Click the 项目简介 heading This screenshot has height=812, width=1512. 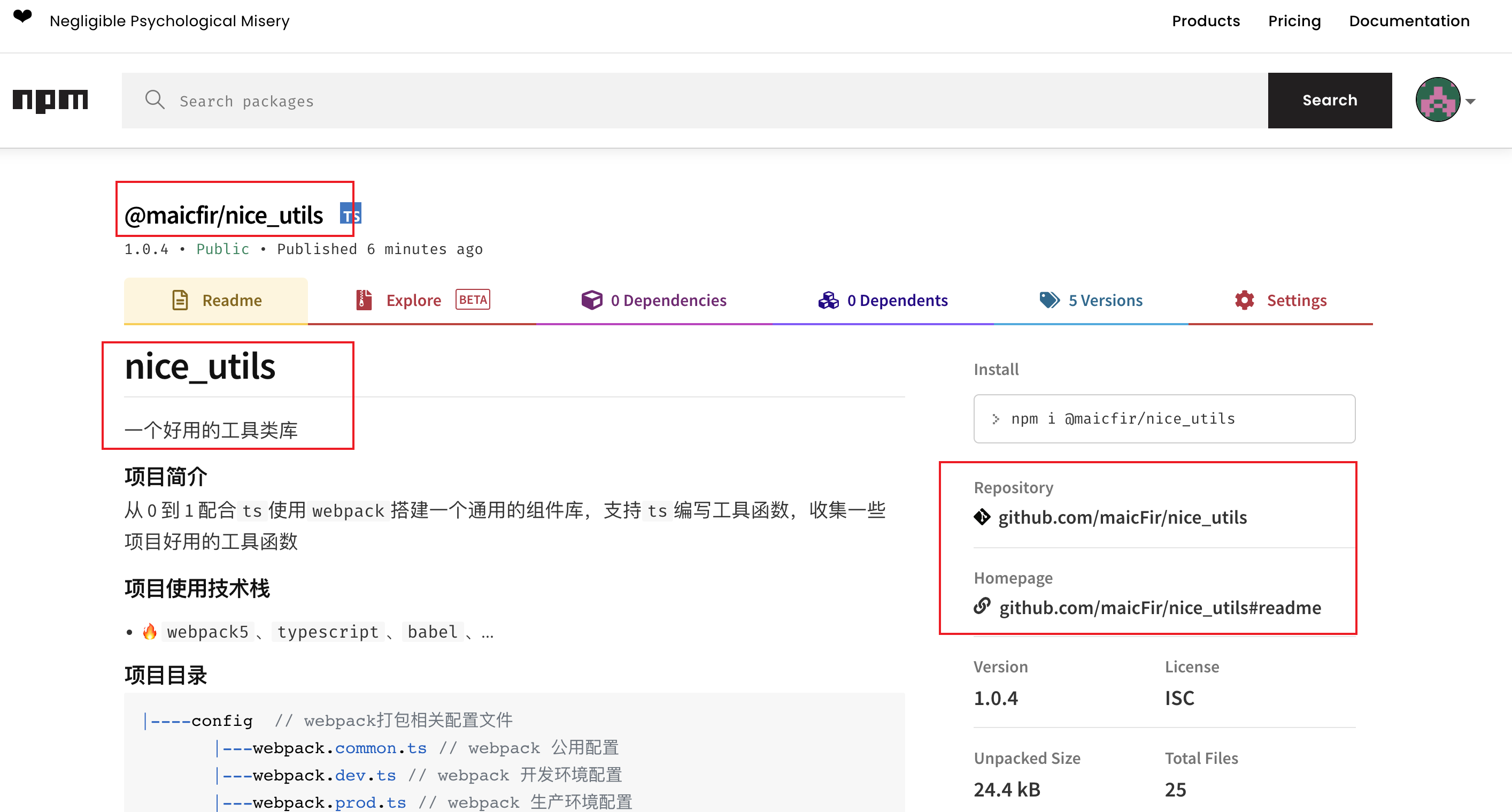pos(166,476)
